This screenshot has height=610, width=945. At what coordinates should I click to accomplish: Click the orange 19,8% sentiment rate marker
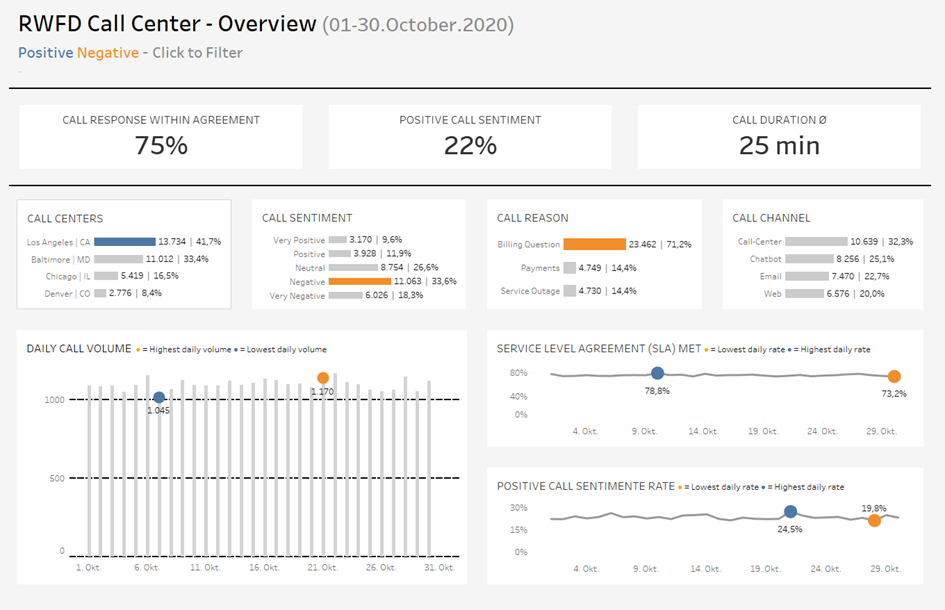875,520
